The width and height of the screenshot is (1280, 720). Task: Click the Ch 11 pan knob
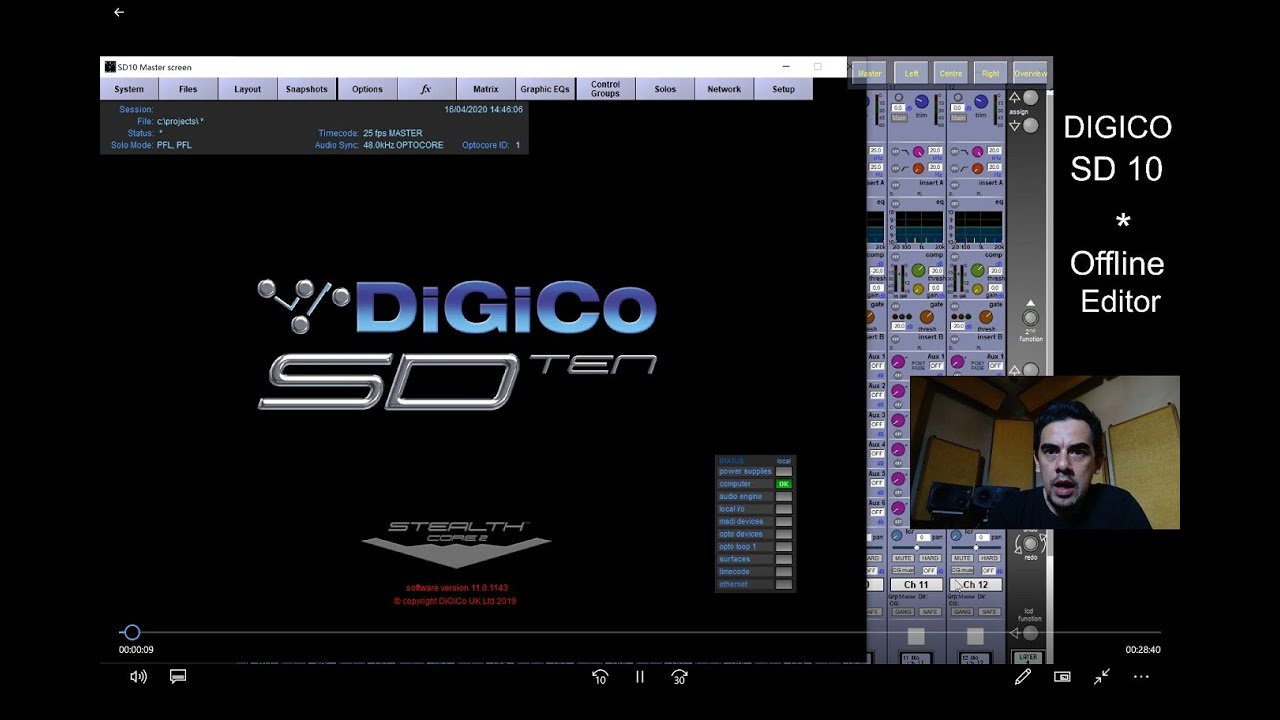[x=896, y=536]
